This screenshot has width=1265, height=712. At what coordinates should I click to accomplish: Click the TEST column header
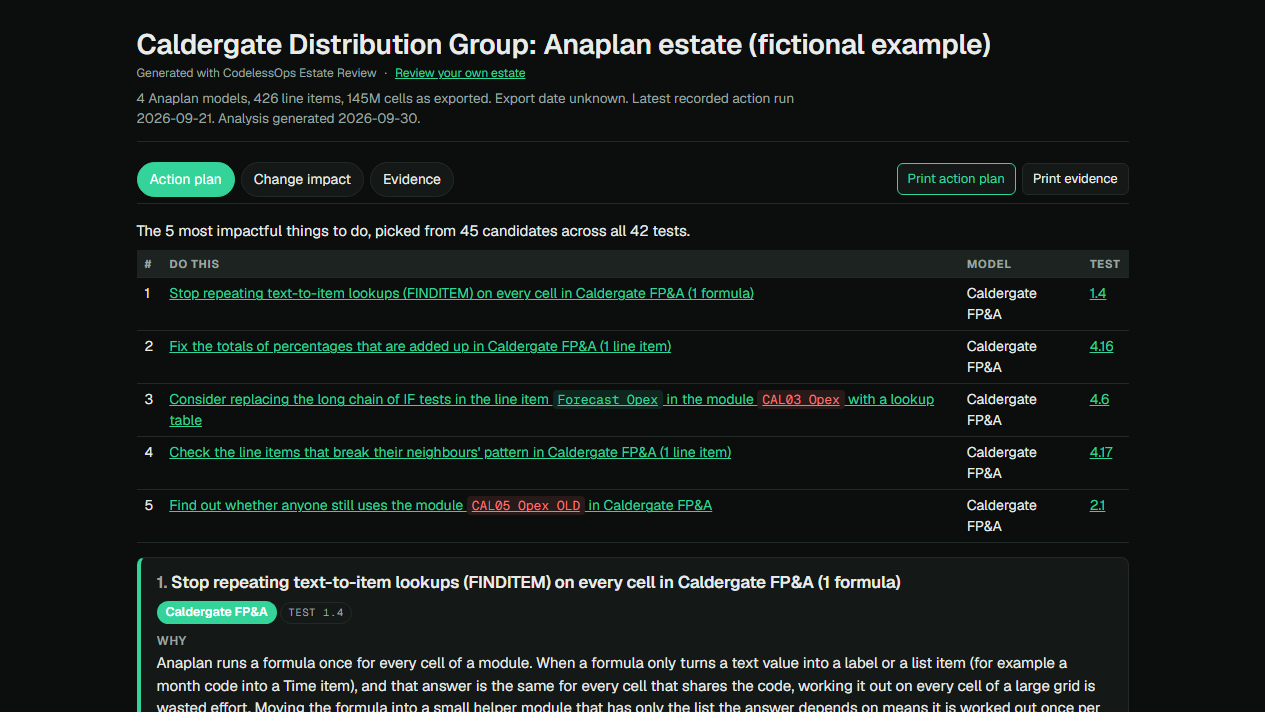coord(1105,264)
